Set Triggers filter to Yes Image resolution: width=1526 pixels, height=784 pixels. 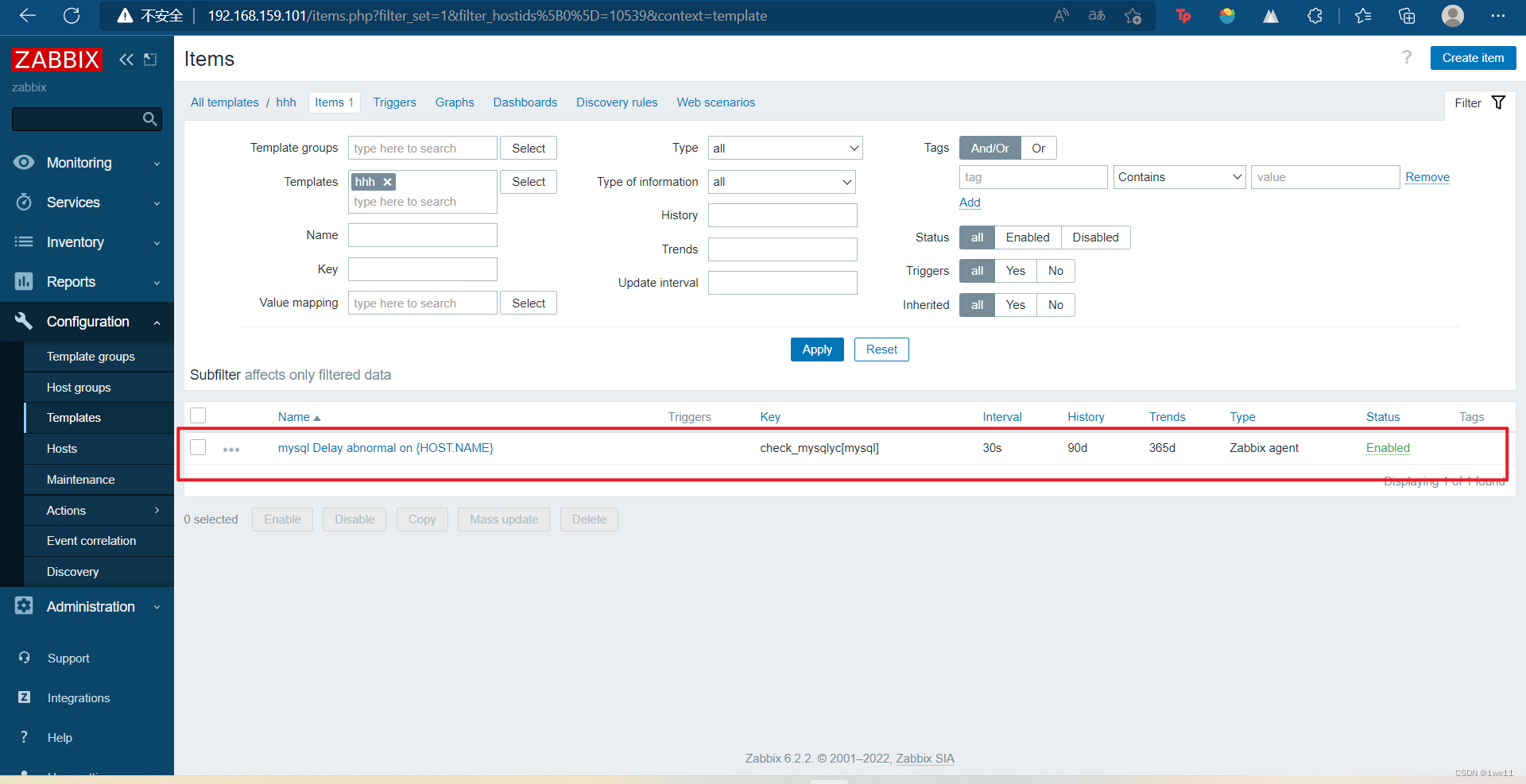point(1015,271)
